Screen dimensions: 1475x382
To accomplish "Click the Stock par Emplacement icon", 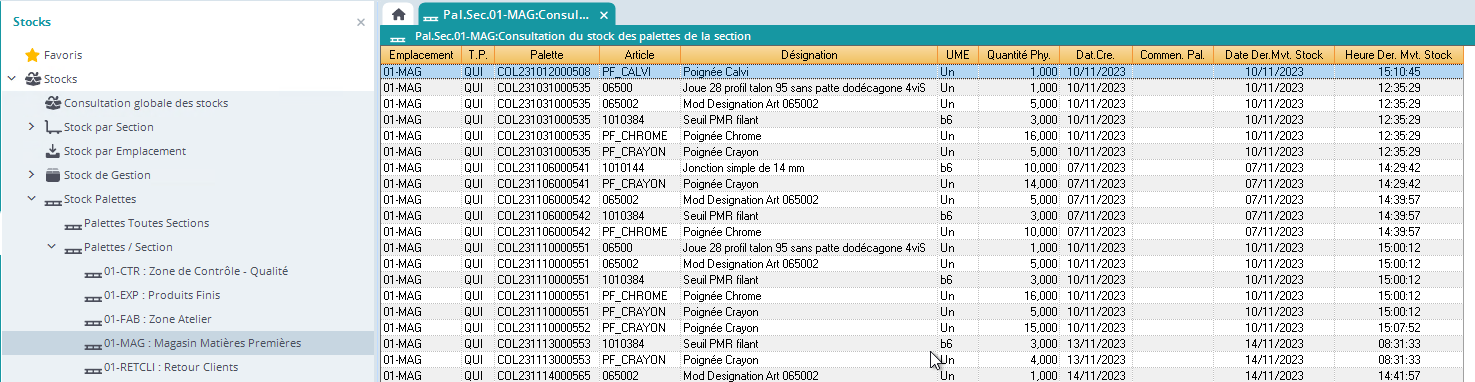I will click(53, 151).
